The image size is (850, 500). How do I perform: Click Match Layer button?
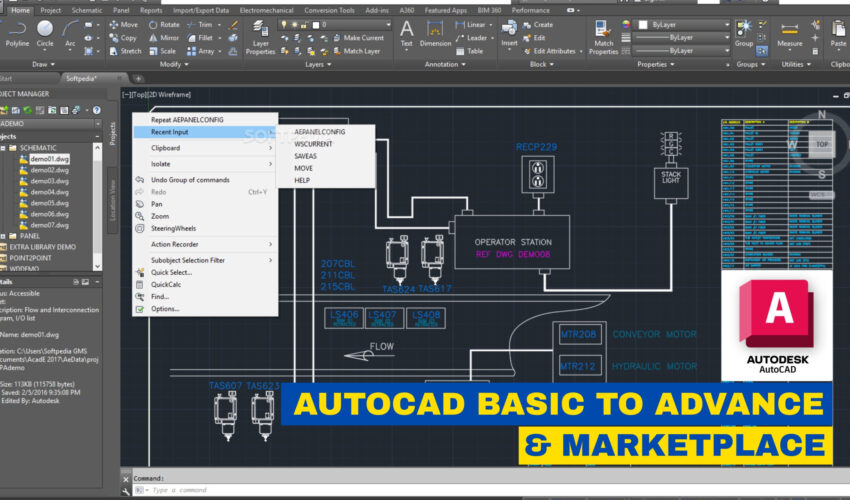coord(356,51)
